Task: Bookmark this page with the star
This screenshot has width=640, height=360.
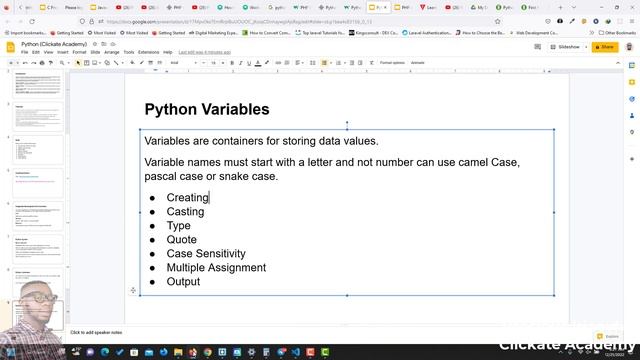Action: click(497, 22)
